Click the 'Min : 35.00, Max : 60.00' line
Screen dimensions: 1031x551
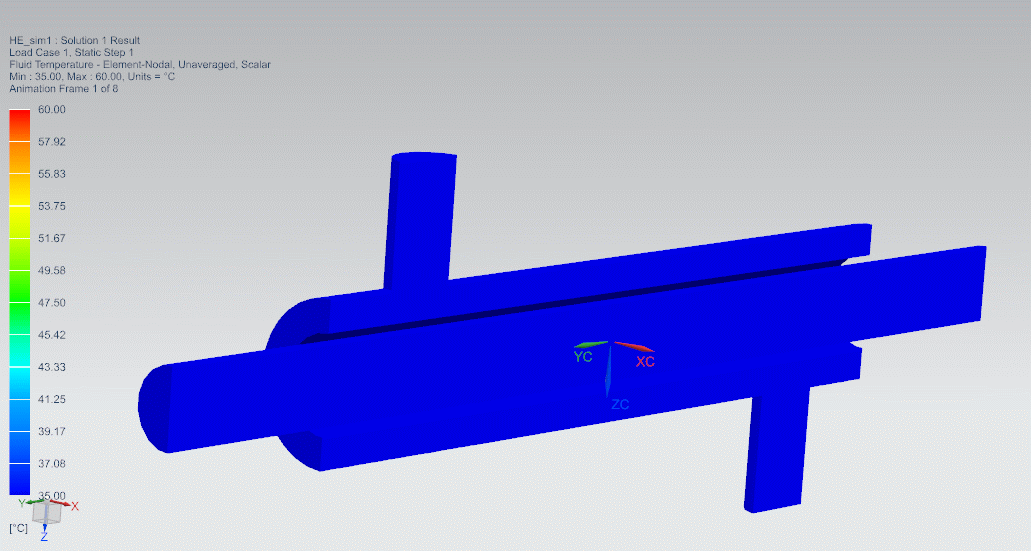[92, 76]
